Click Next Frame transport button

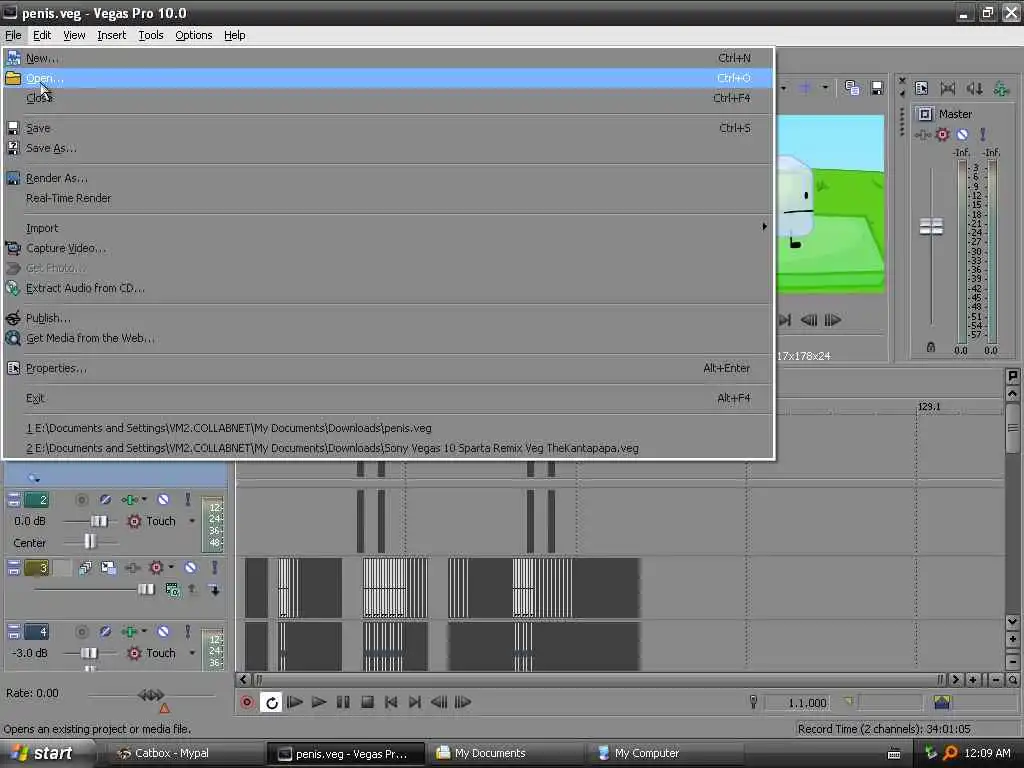coord(463,703)
